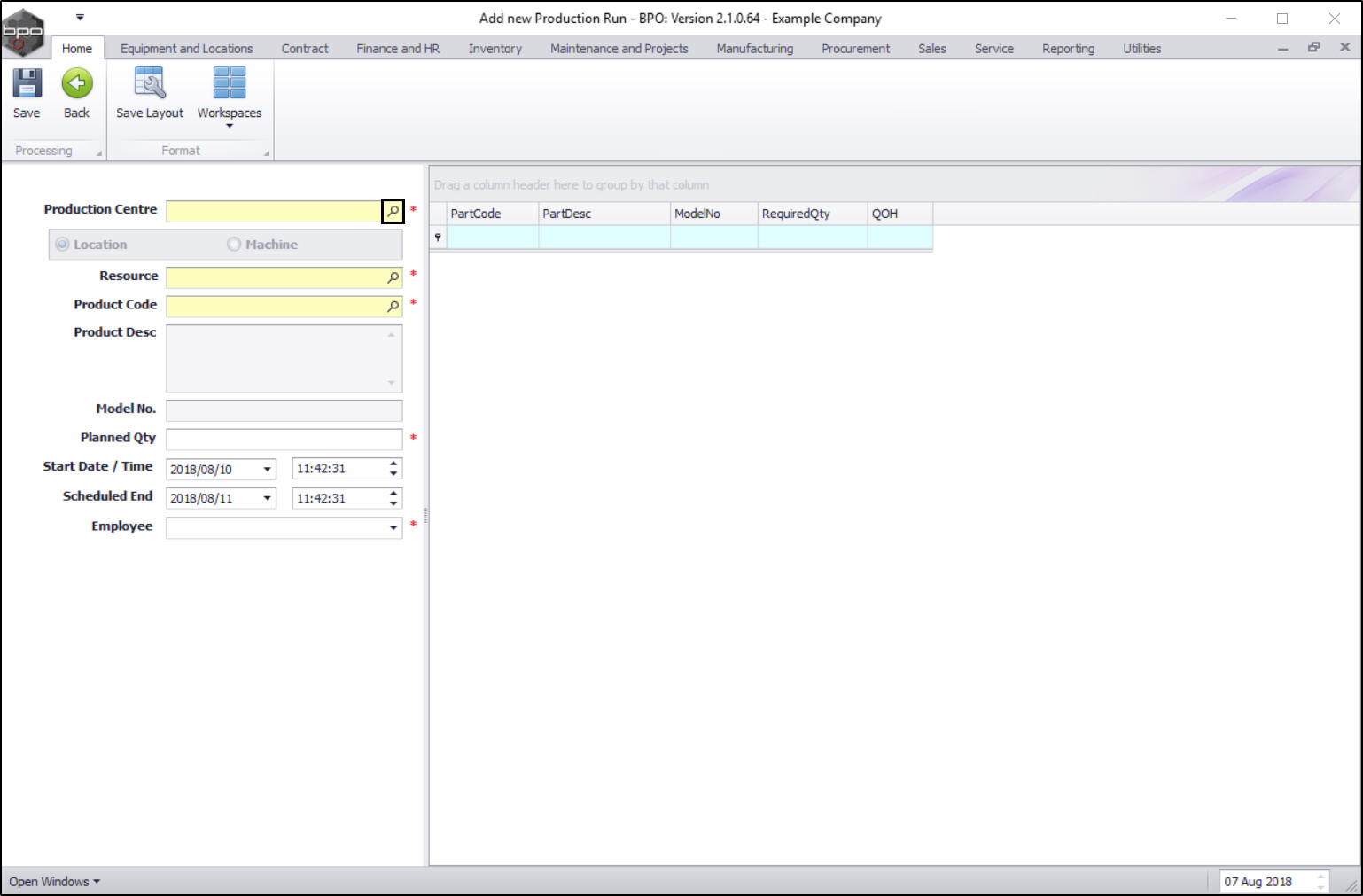Decrease the Scheduled End time spinner

coord(393,503)
